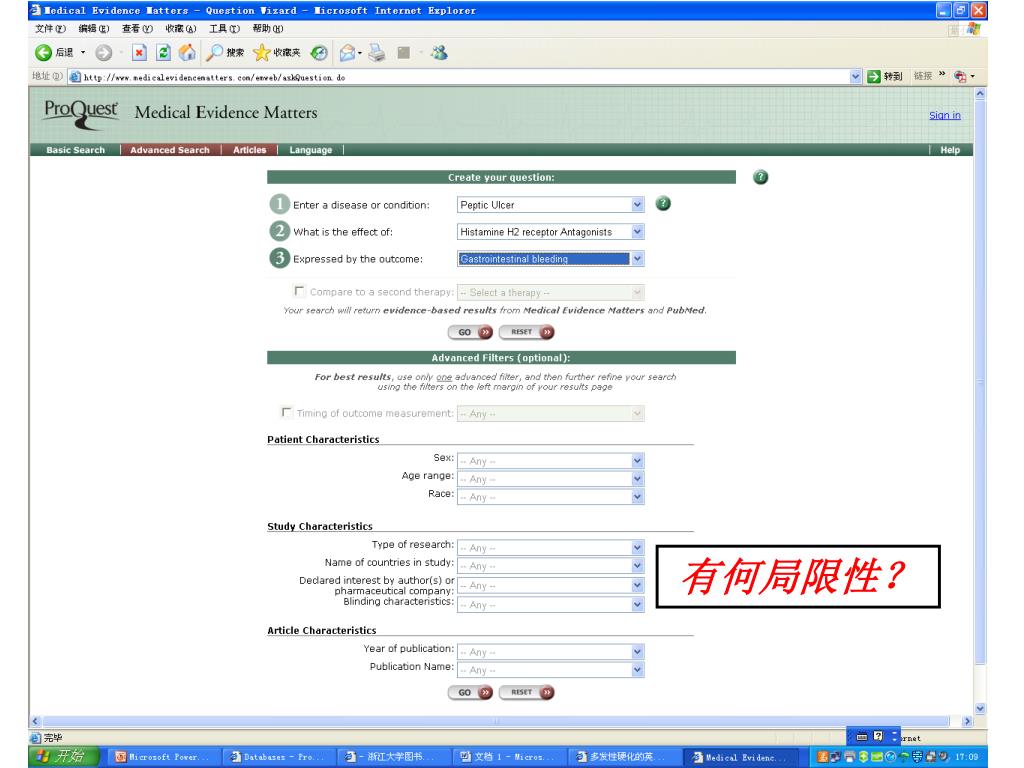Viewport: 1024px width, 768px height.
Task: Click the Messenger icon in toolbar
Action: coord(440,53)
